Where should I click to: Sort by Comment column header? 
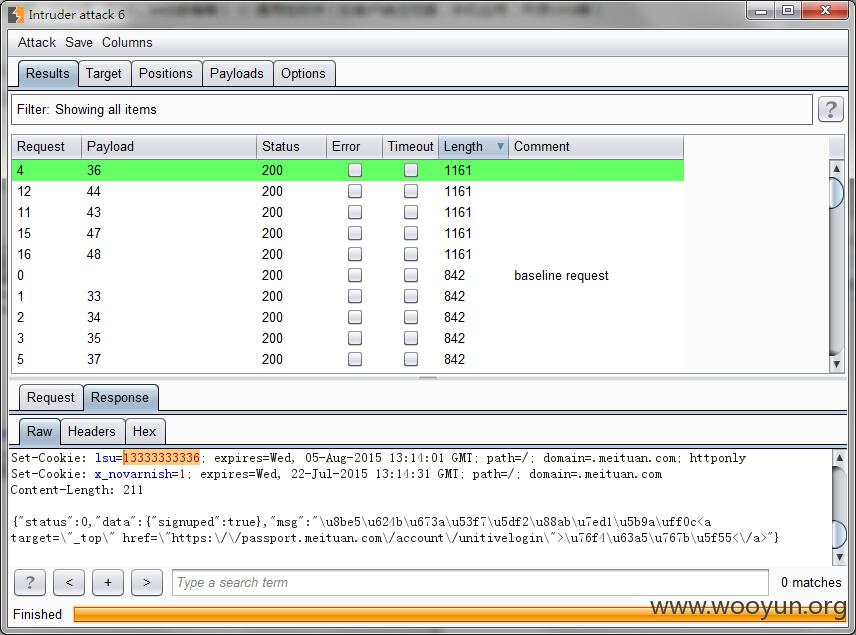pyautogui.click(x=596, y=146)
